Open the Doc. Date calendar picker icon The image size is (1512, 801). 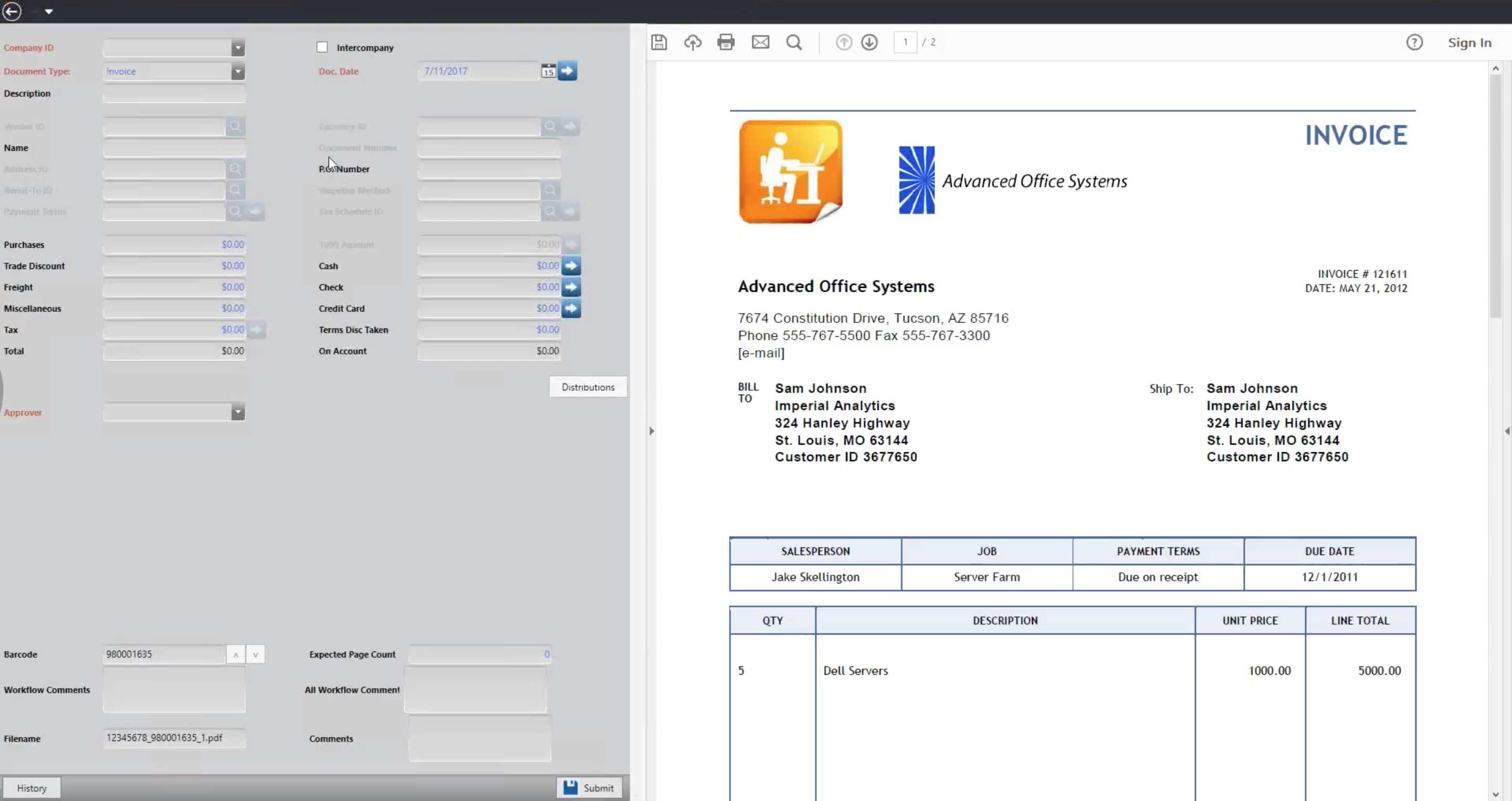pos(548,71)
